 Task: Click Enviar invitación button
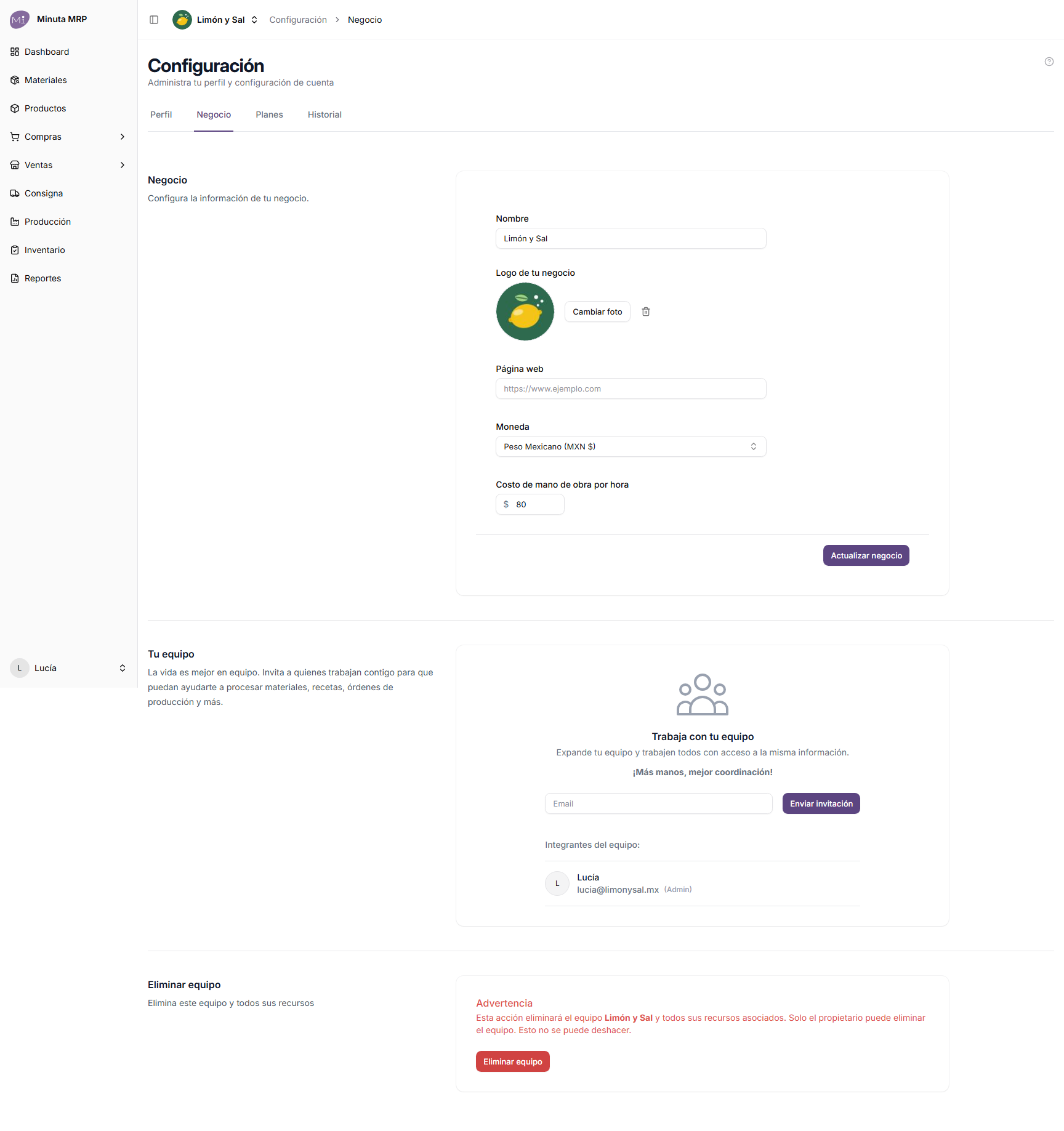pyautogui.click(x=821, y=803)
